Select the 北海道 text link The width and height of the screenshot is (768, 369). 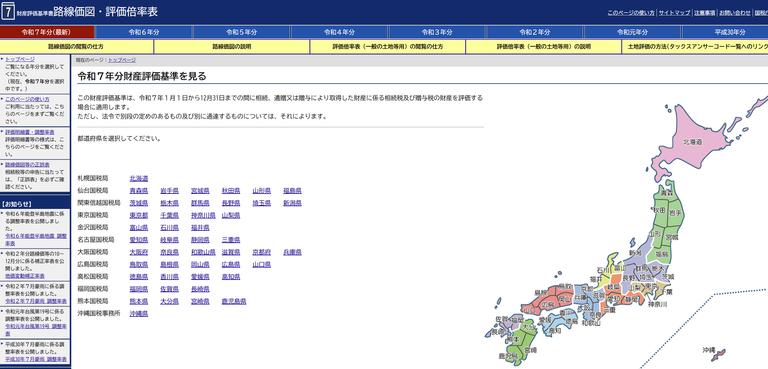[x=139, y=178]
